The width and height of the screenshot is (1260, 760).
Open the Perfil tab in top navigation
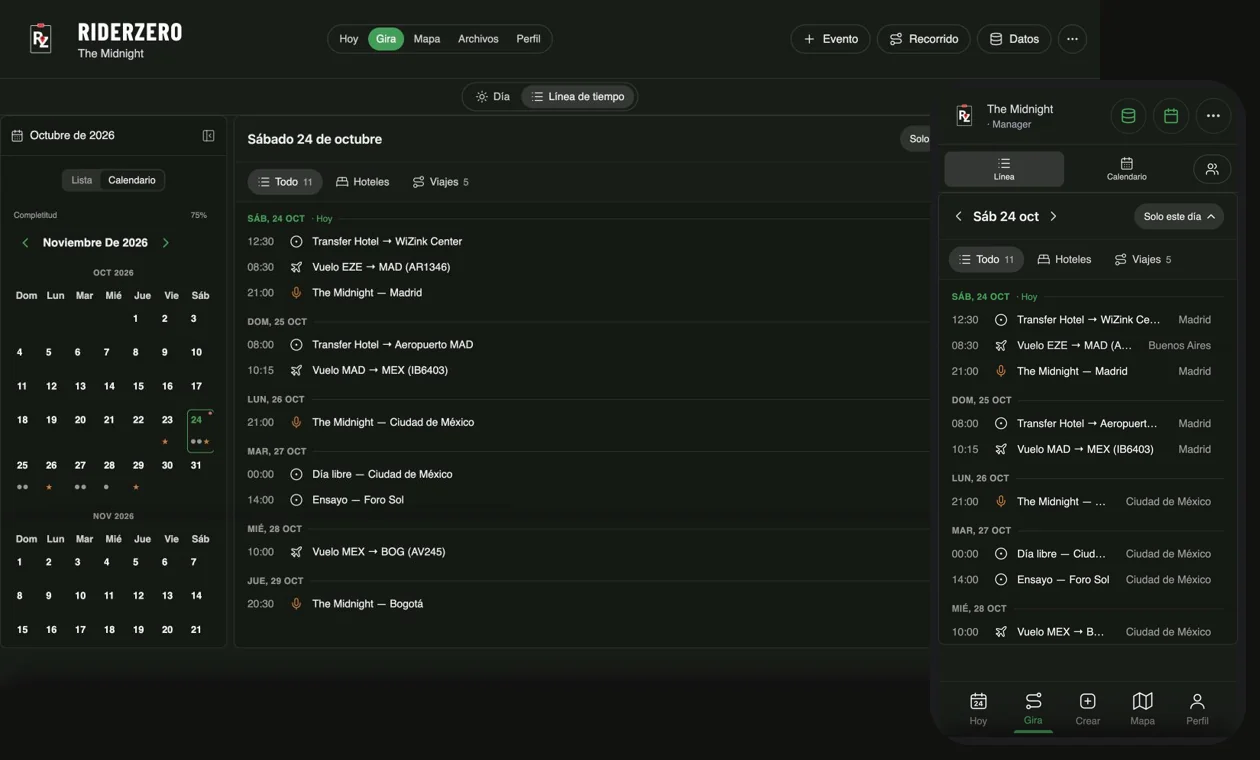(x=528, y=39)
